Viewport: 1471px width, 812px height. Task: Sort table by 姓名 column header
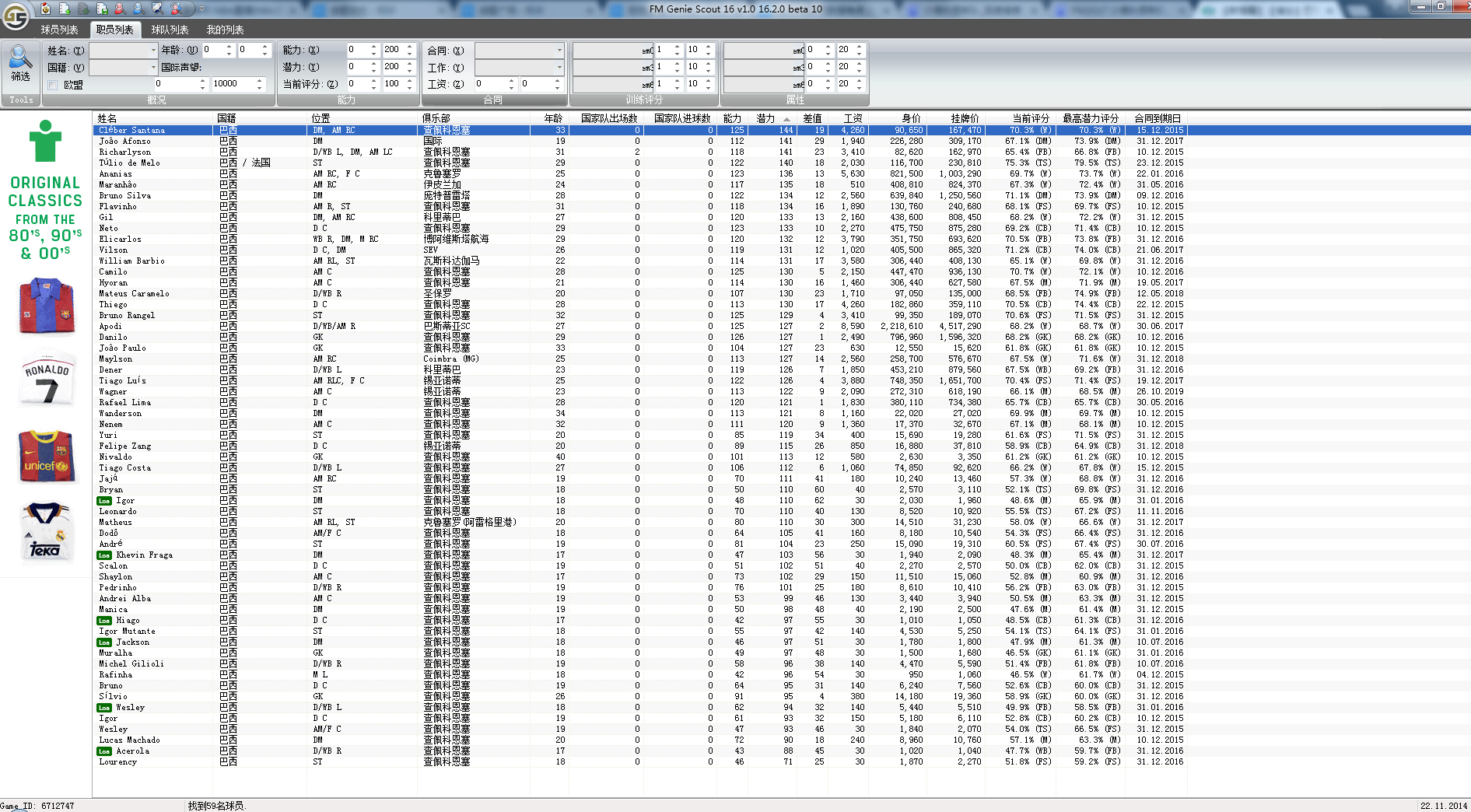click(152, 118)
